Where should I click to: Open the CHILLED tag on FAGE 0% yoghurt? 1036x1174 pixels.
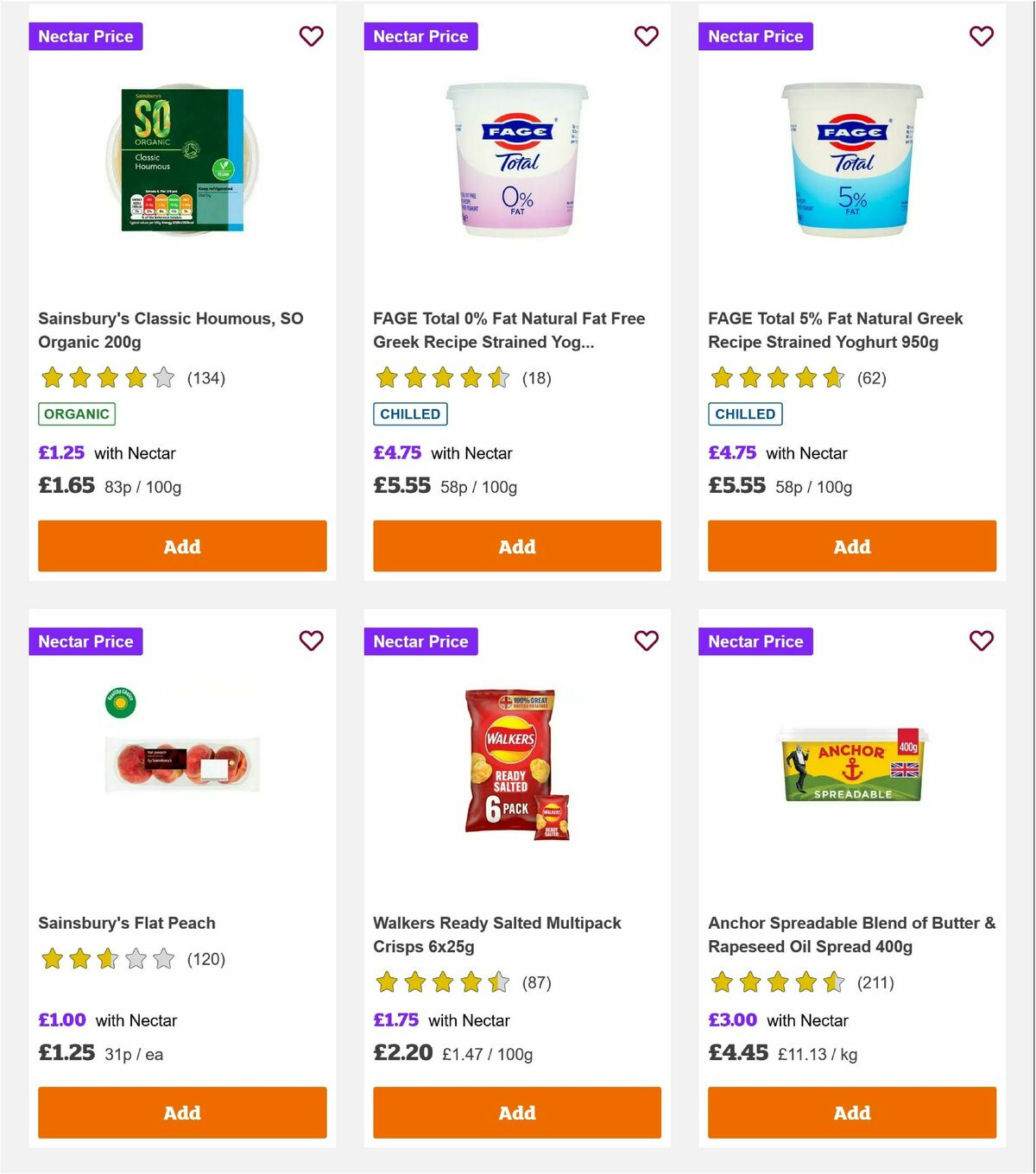(x=410, y=413)
